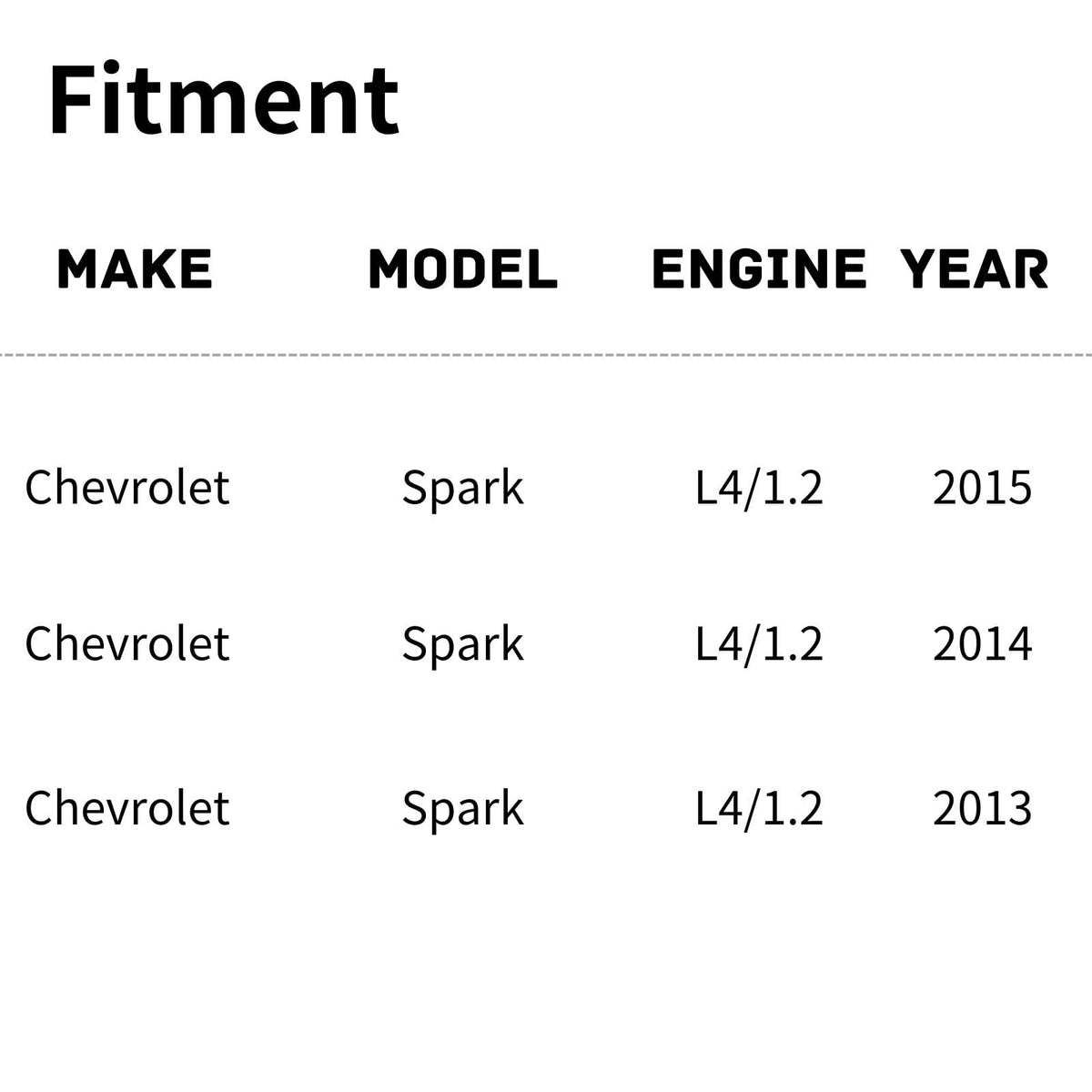
Task: Click the empty area below the 2013 row
Action: pyautogui.click(x=546, y=965)
